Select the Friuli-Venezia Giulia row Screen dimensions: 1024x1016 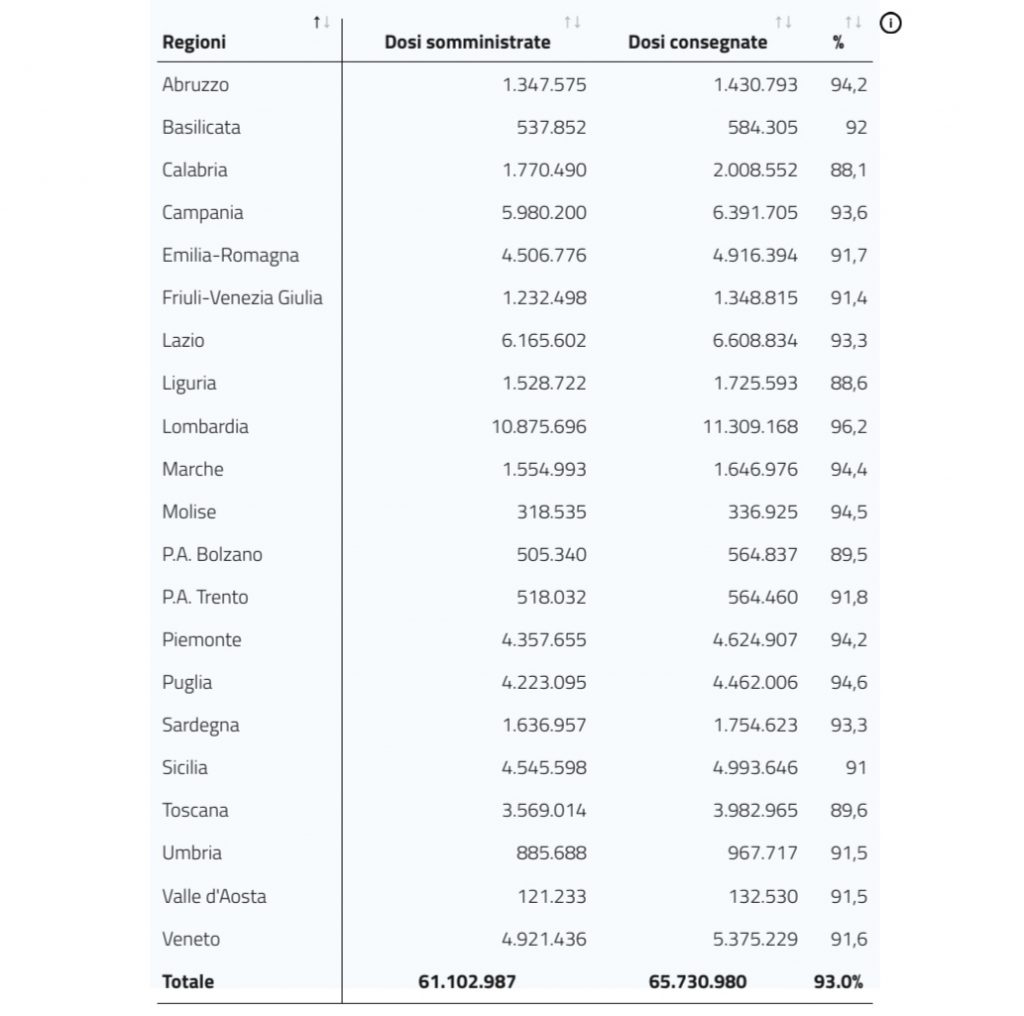[515, 298]
